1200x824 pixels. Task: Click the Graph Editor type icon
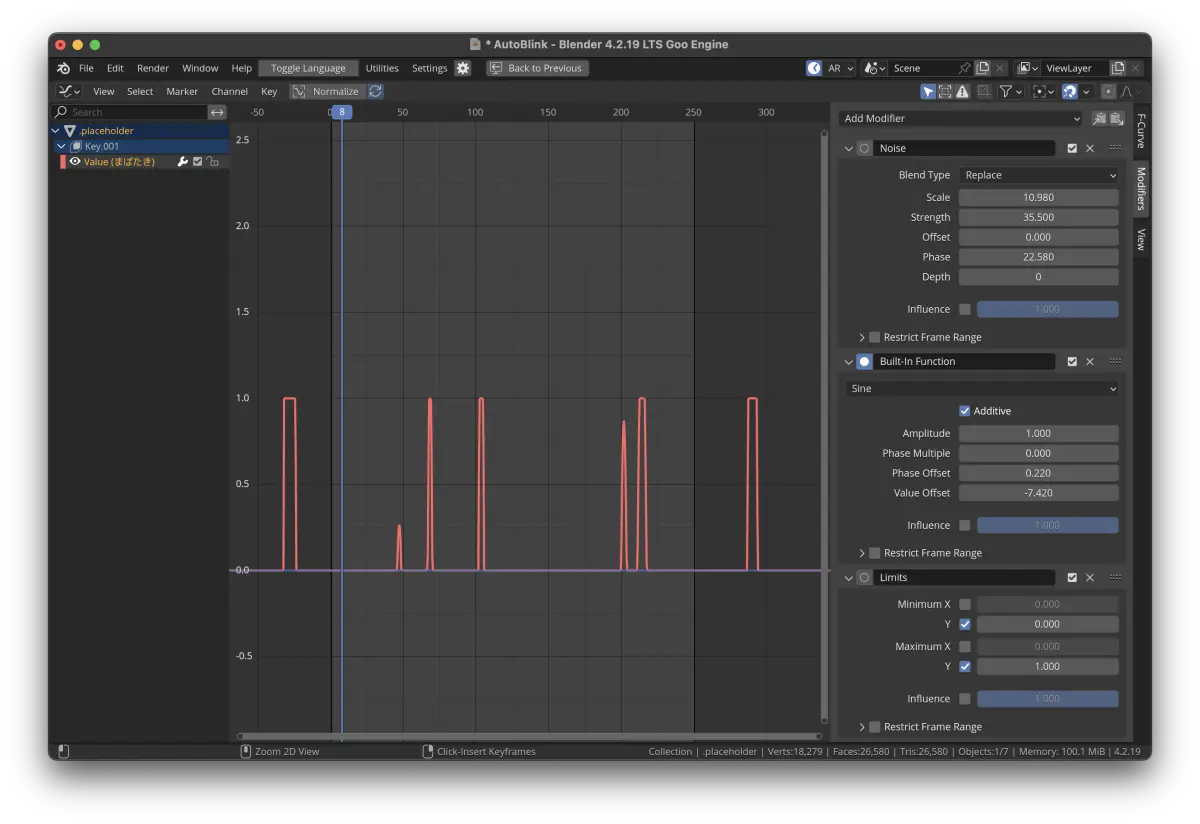69,91
